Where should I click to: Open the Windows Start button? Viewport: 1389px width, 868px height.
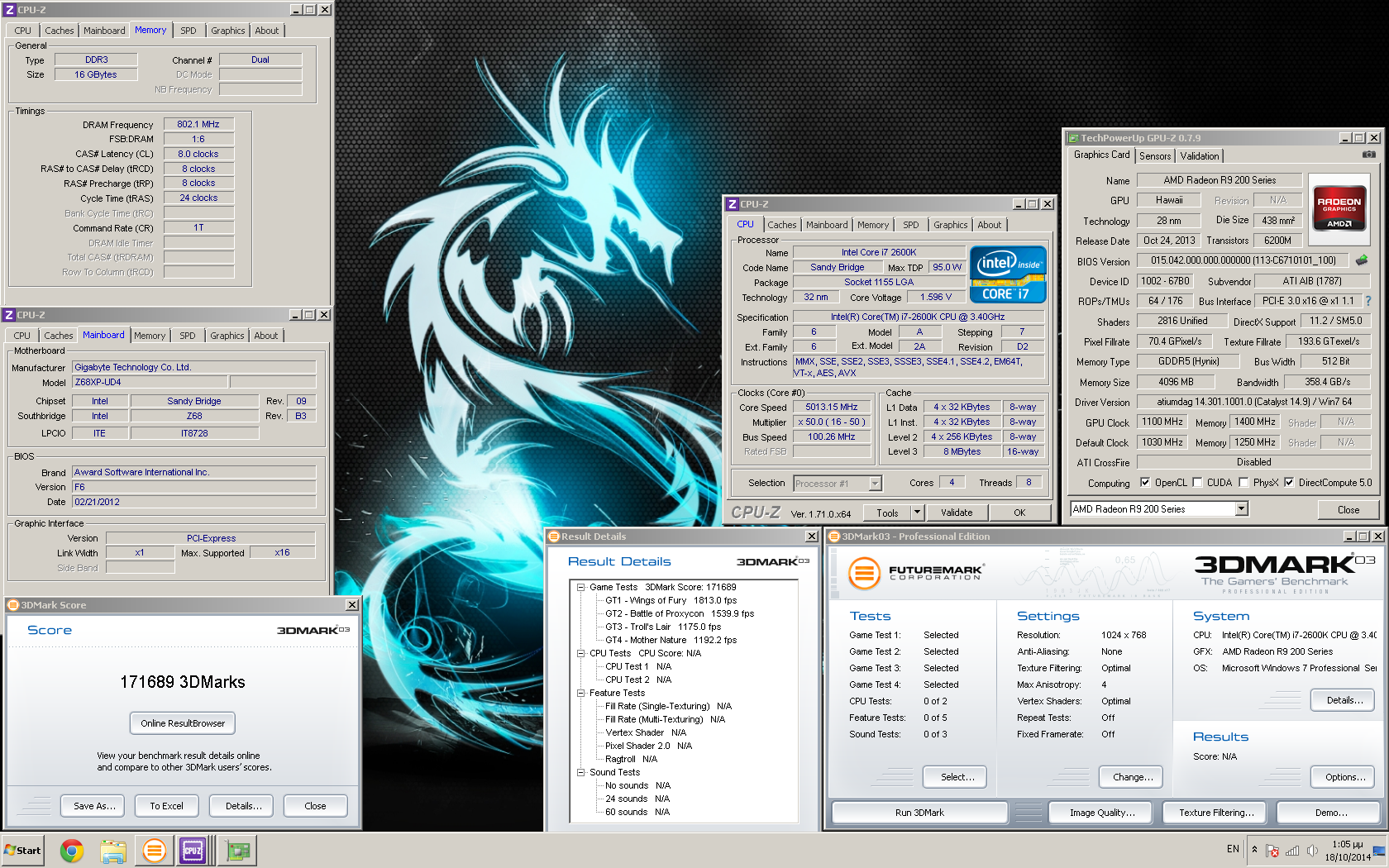tap(23, 851)
